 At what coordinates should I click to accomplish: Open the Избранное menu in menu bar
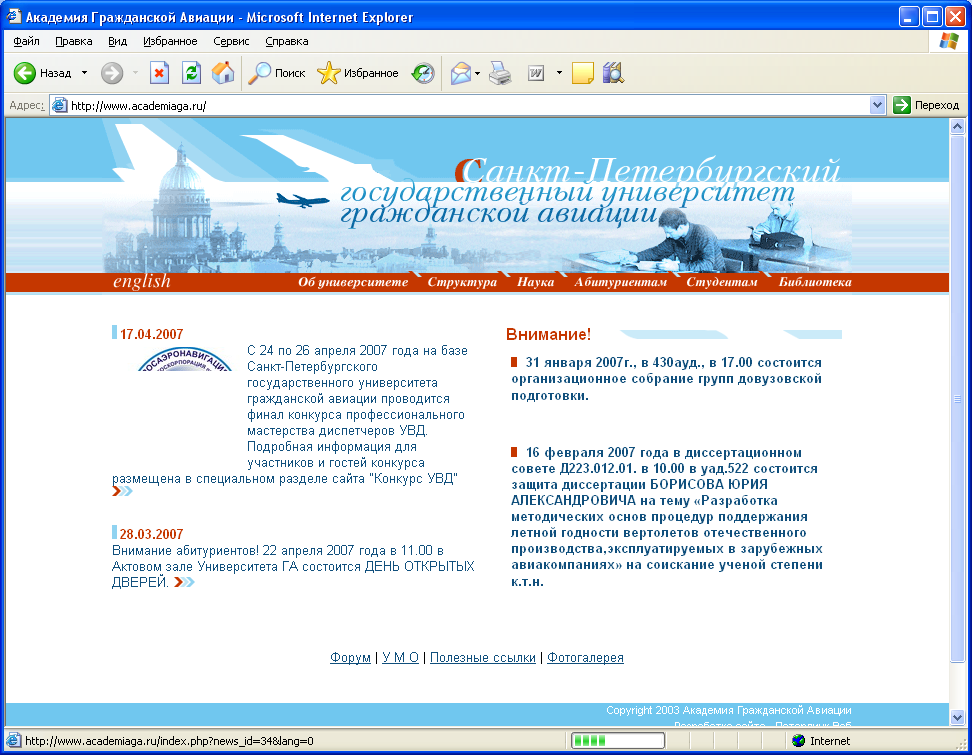[x=170, y=42]
